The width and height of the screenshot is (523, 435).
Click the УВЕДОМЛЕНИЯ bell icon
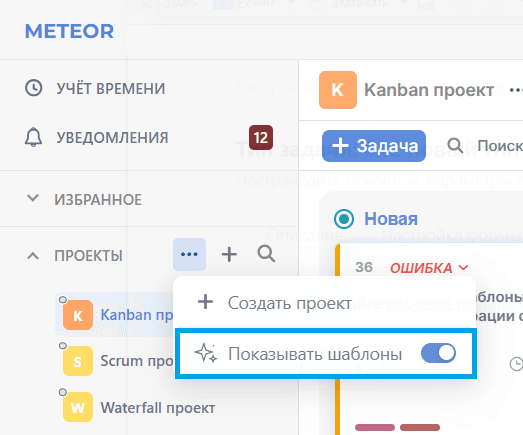33,137
